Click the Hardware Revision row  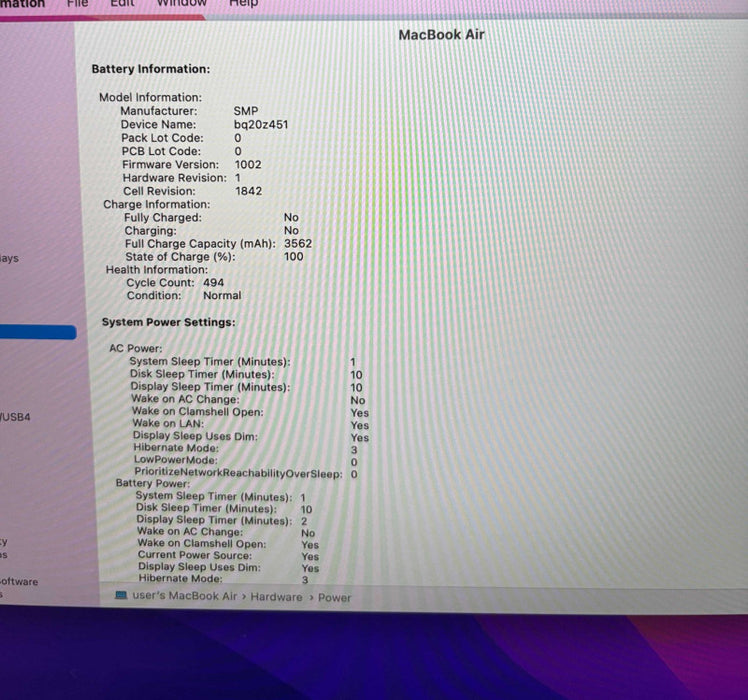coord(181,178)
